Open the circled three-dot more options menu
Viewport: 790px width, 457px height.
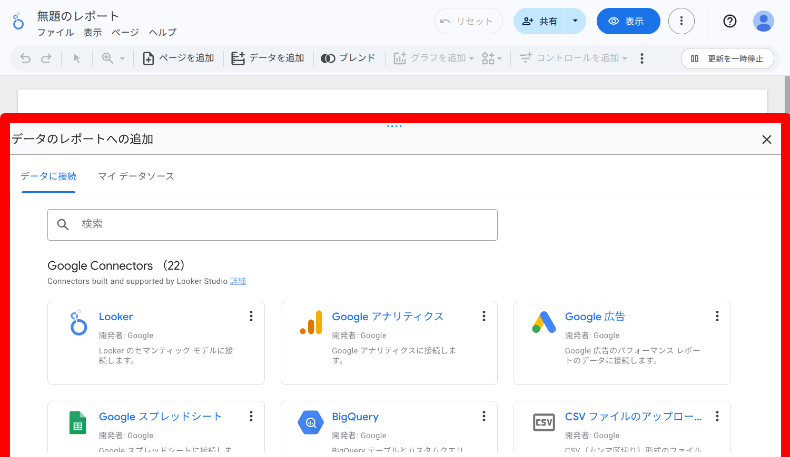(681, 21)
